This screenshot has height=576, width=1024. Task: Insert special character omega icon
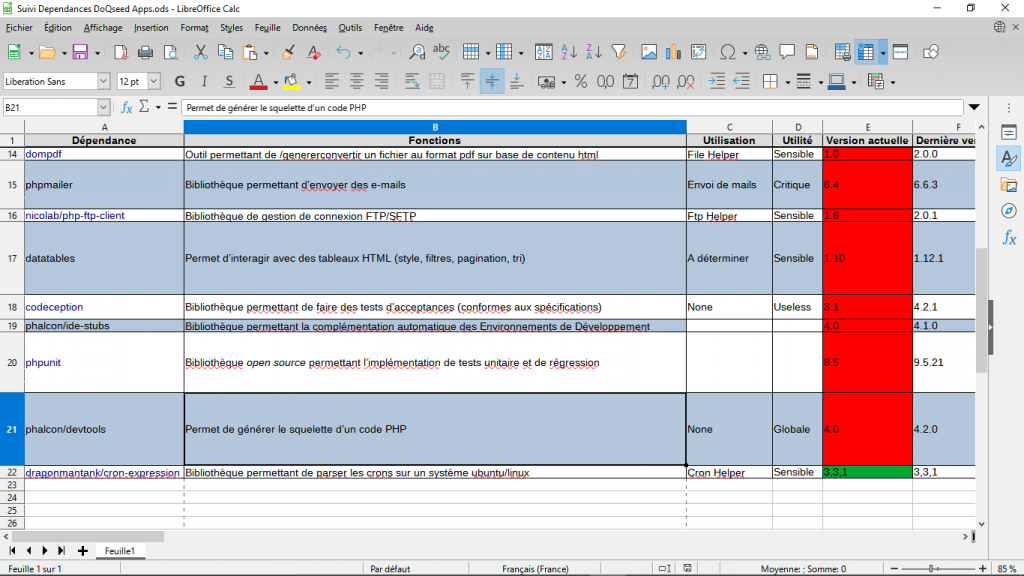[728, 52]
